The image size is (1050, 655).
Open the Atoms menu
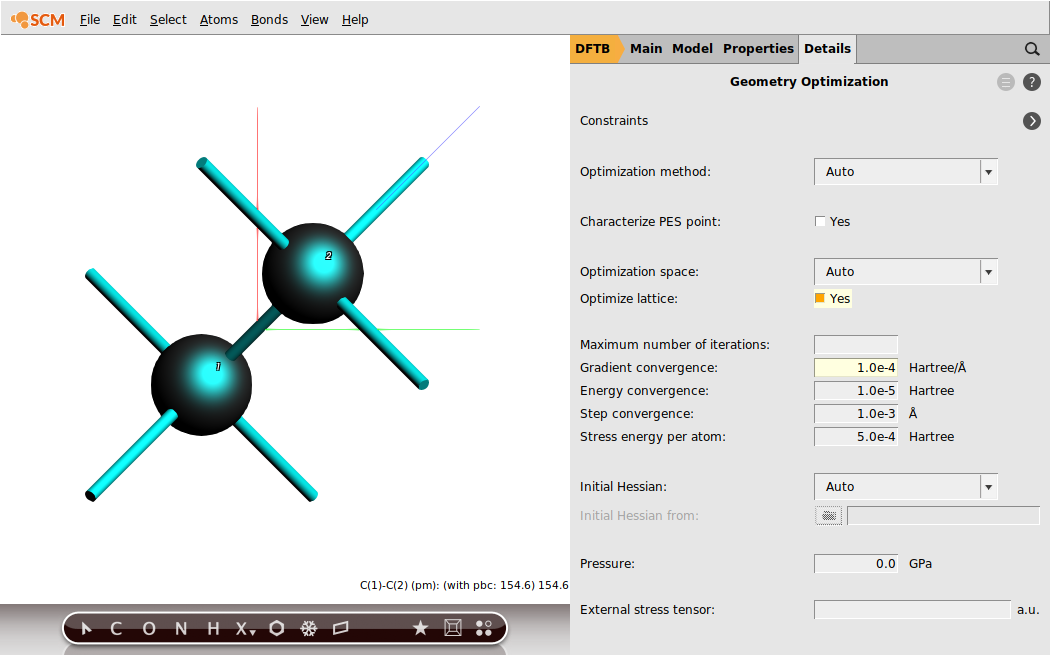[219, 20]
